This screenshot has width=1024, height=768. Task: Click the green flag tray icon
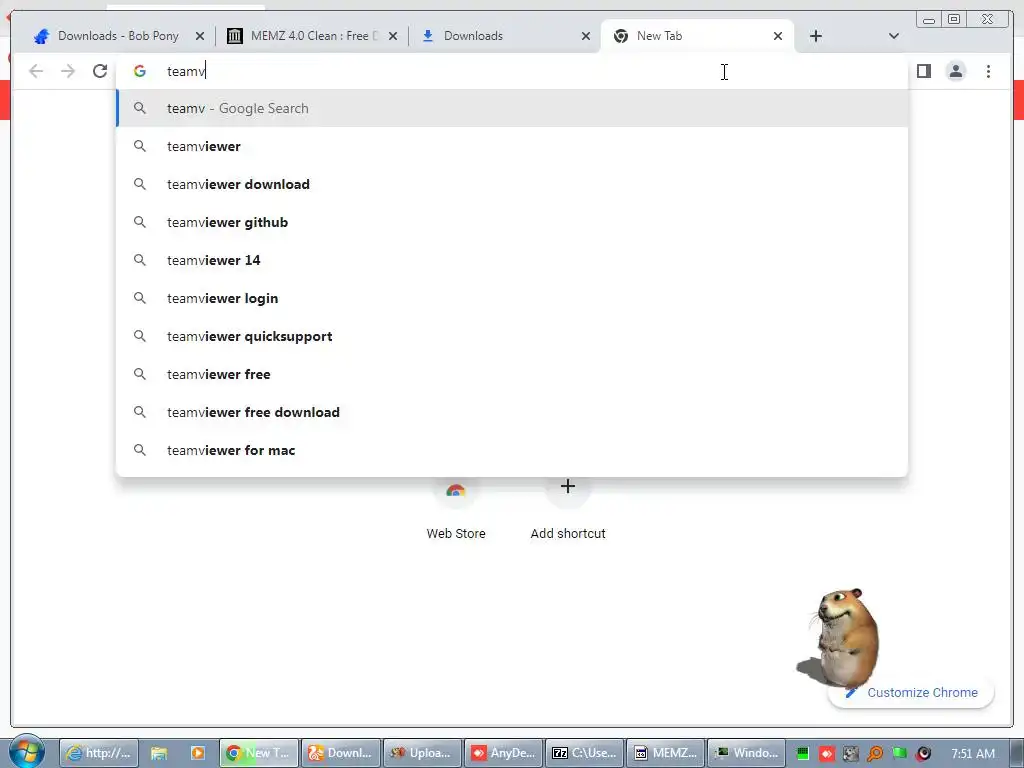pos(899,754)
